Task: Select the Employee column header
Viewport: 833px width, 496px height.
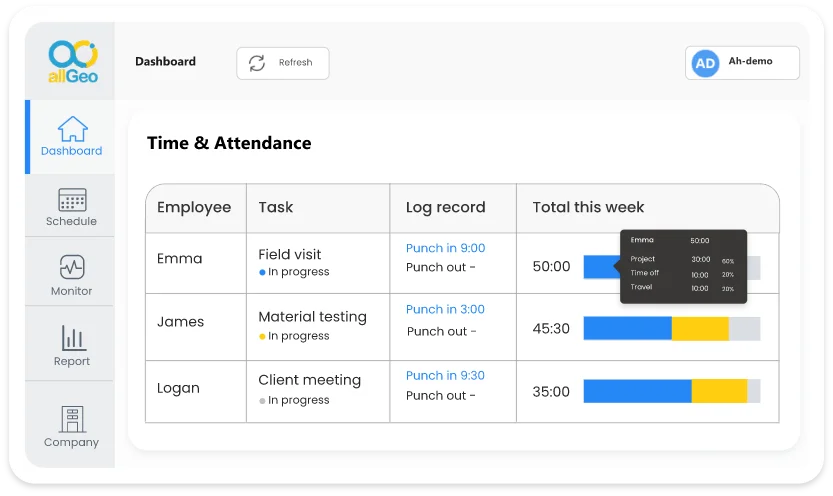Action: click(194, 208)
